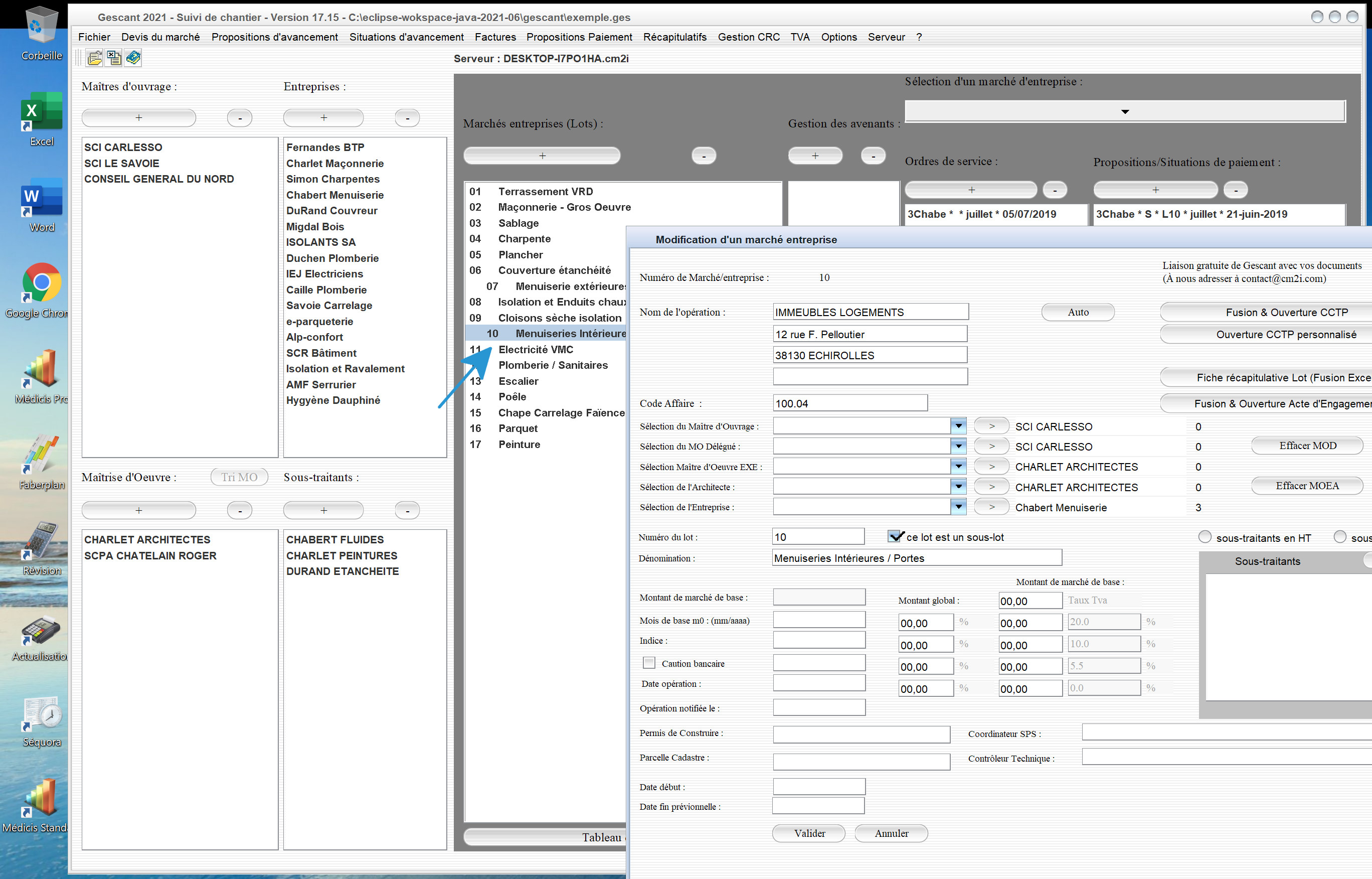Expand the Sélection de l'Architecte dropdown
The image size is (1372, 879).
[958, 486]
